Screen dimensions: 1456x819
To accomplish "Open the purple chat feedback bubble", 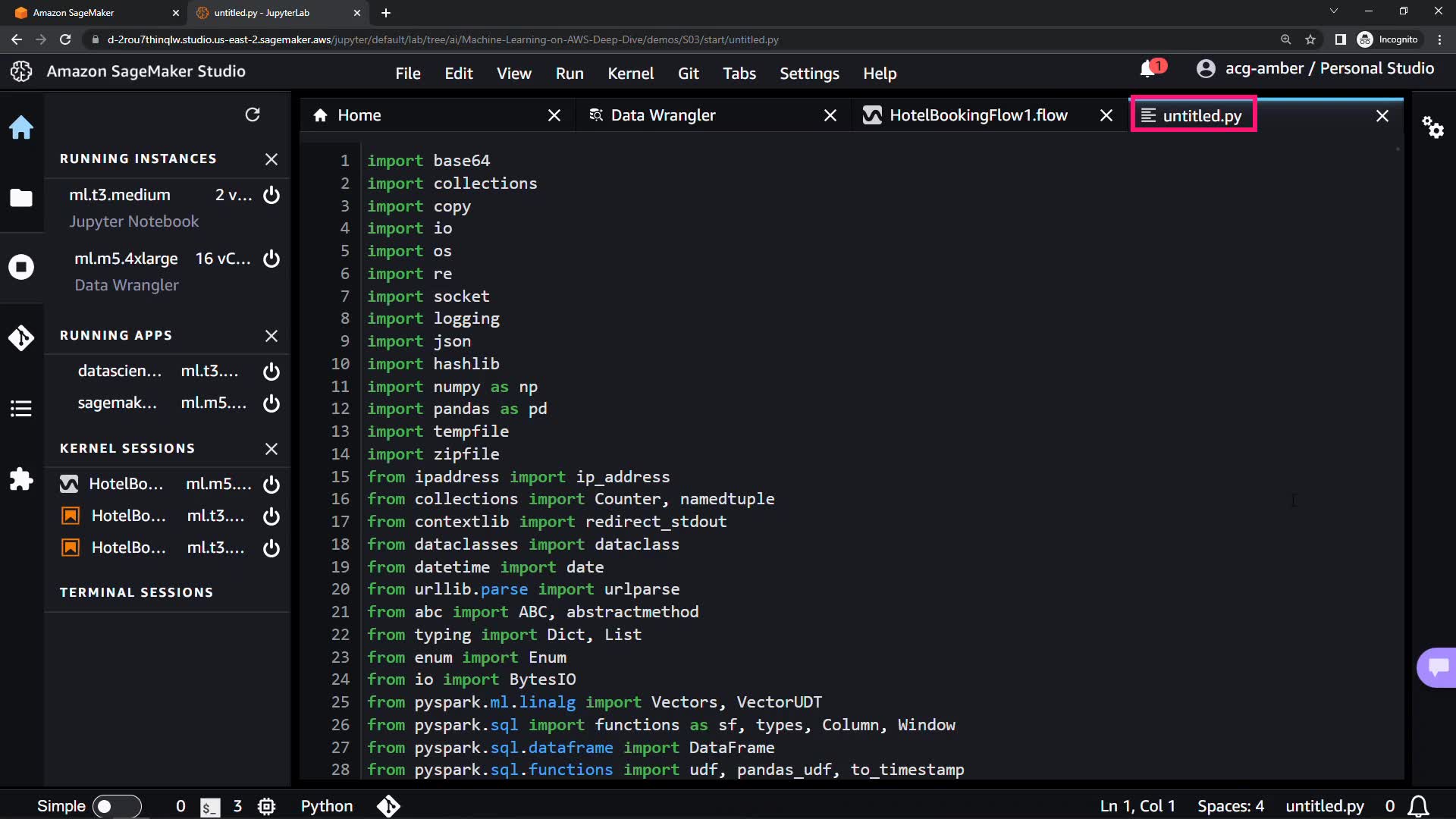I will coord(1437,667).
